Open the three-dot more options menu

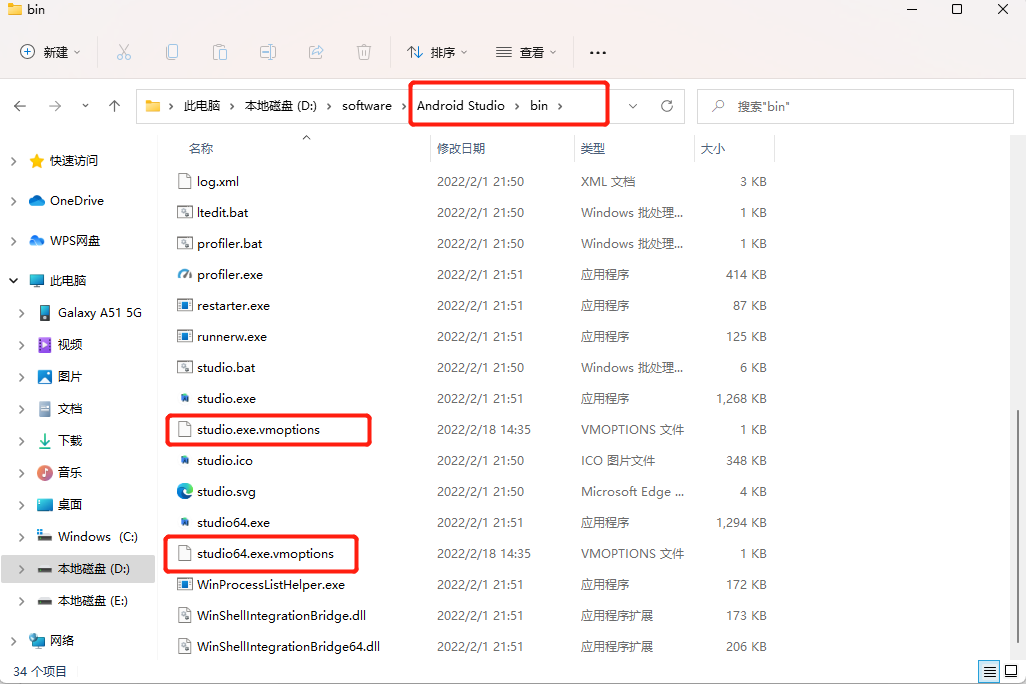[597, 52]
